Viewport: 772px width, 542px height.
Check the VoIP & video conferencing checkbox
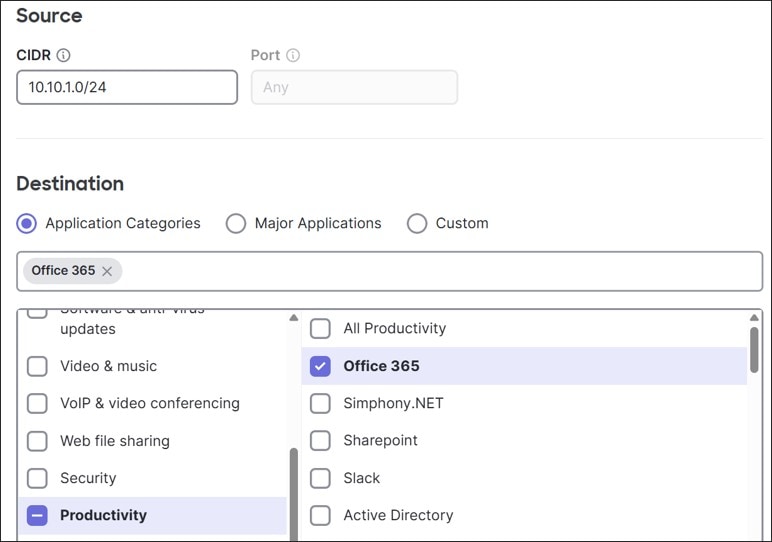[37, 404]
